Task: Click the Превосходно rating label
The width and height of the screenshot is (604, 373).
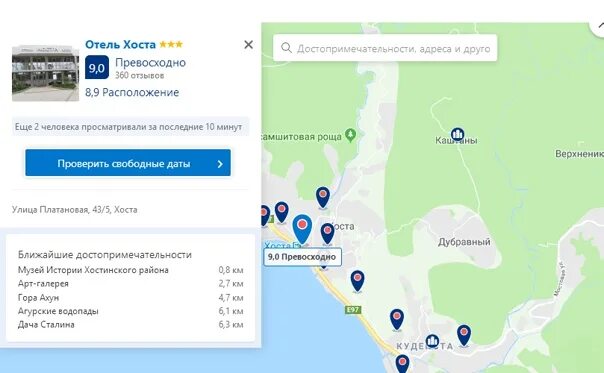Action: coord(151,62)
